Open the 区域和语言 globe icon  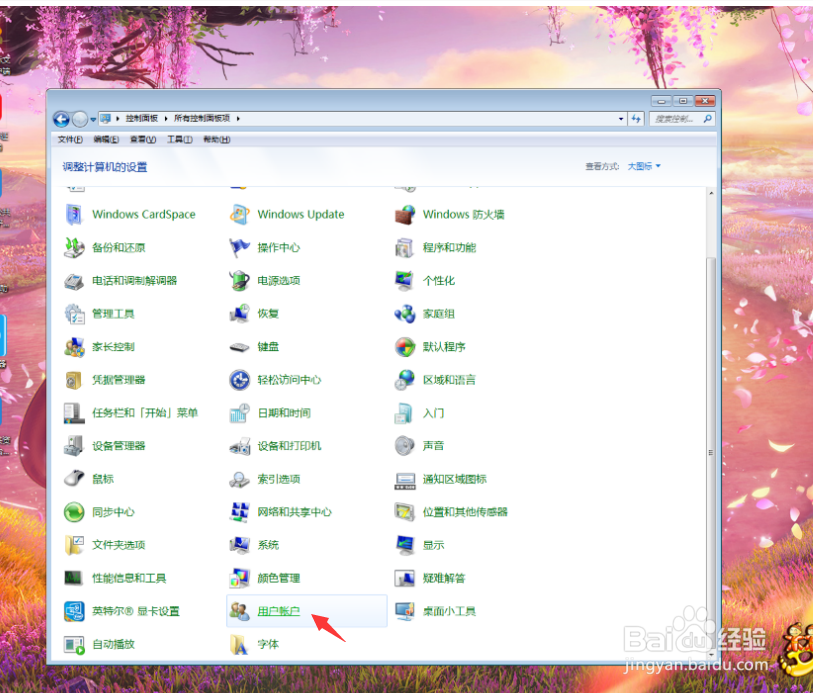click(x=404, y=380)
